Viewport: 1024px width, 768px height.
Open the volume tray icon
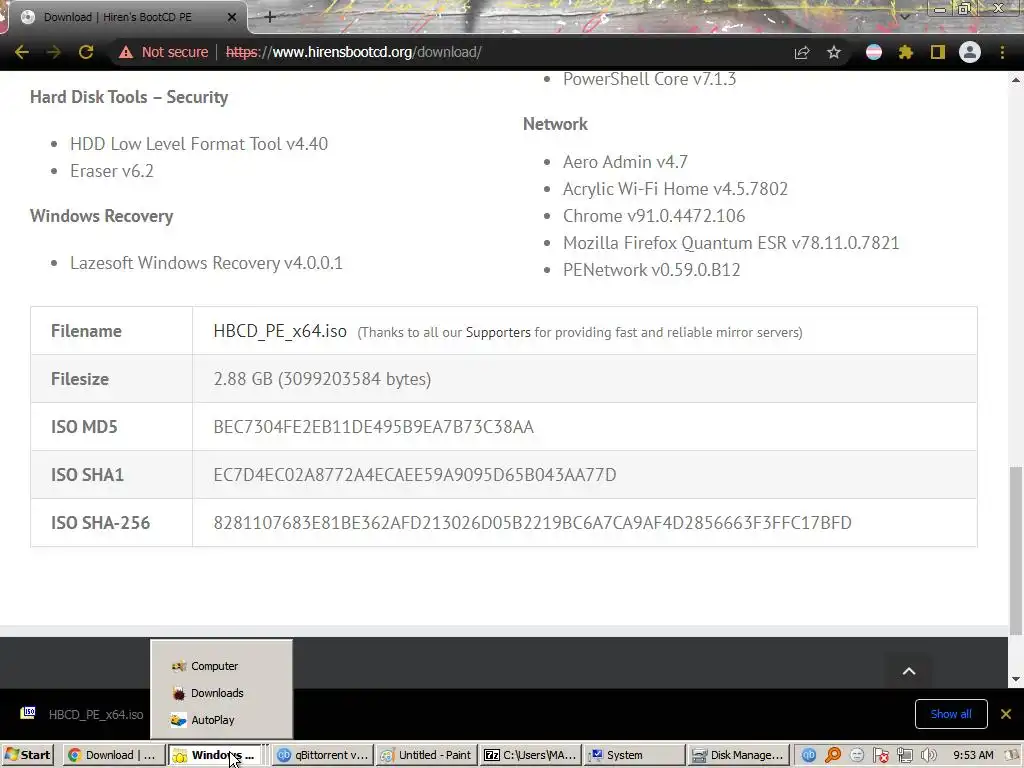[928, 755]
